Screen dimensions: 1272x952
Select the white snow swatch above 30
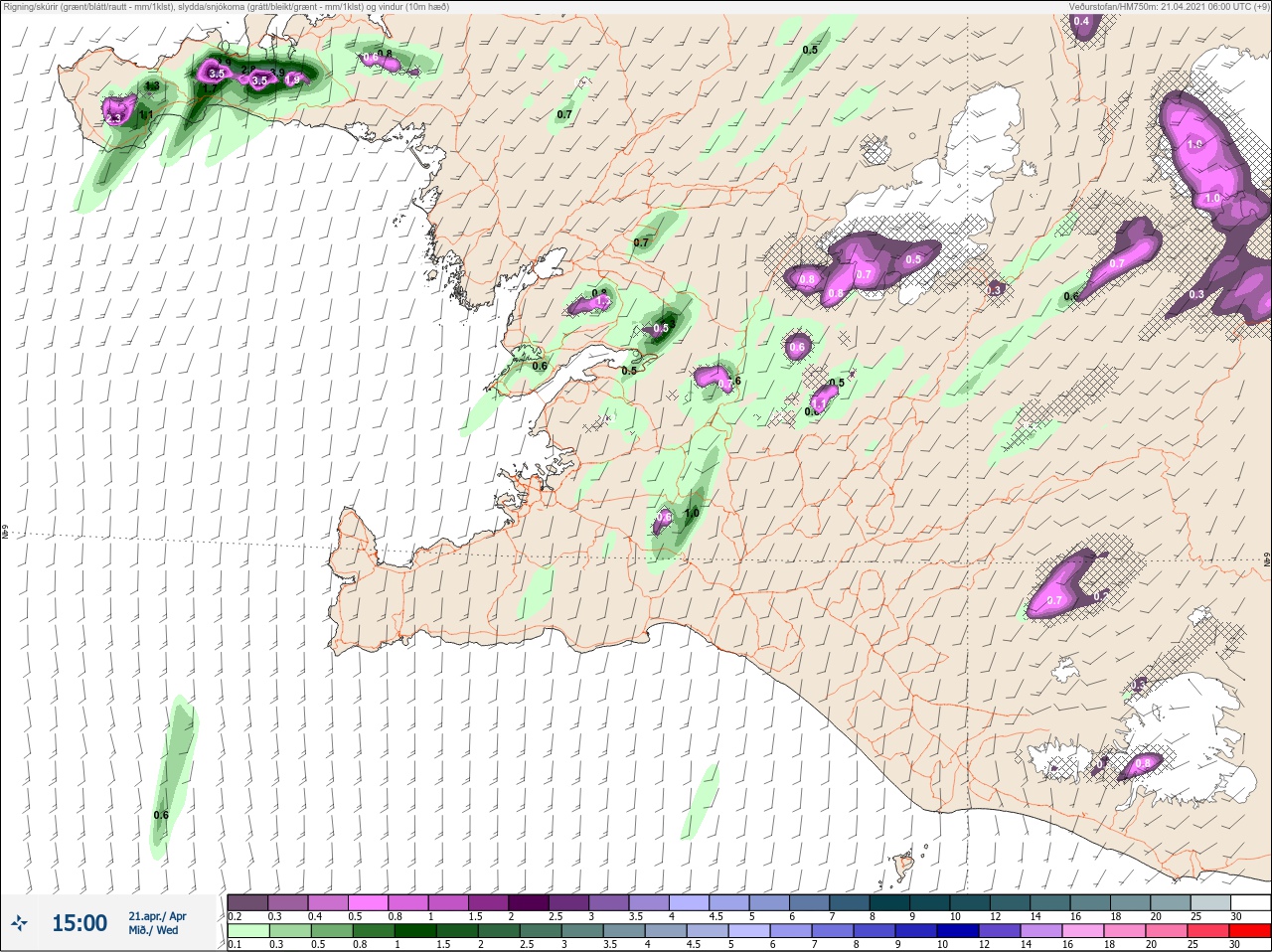(x=1249, y=902)
